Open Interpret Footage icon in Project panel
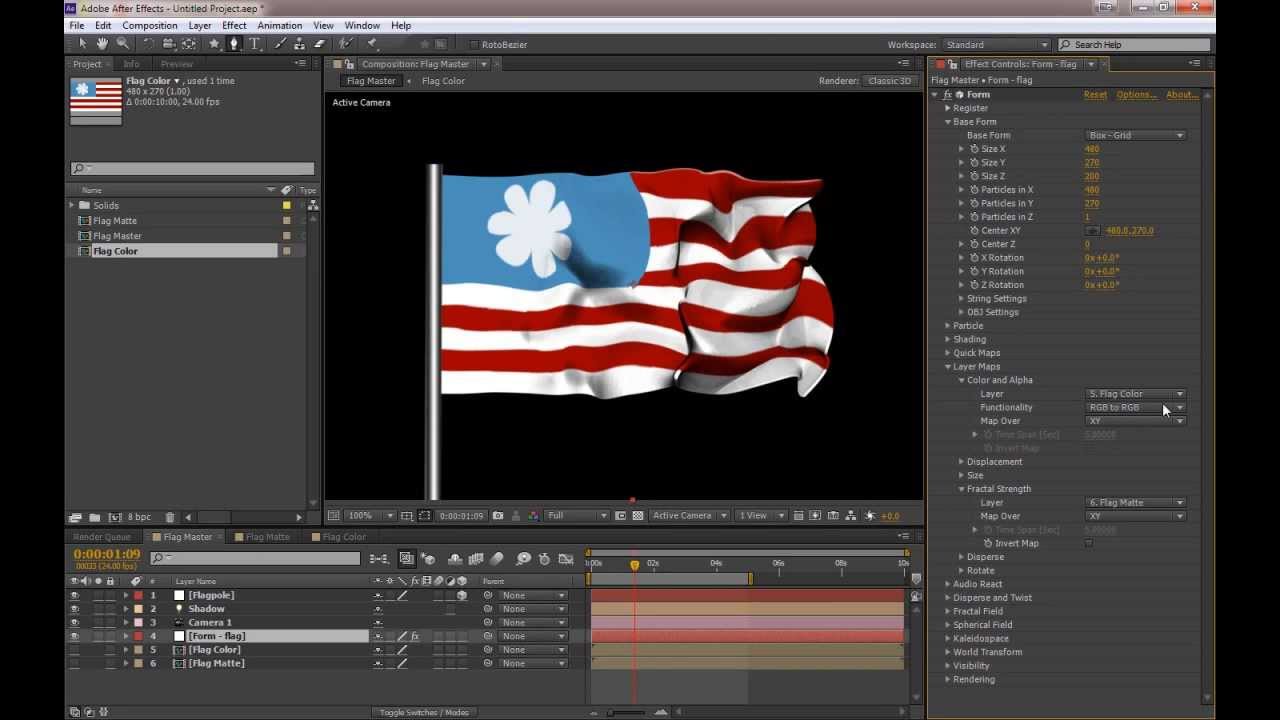1280x720 pixels. click(x=75, y=517)
